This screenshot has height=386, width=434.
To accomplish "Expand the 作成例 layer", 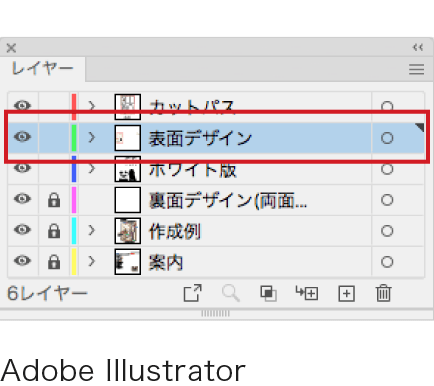I will tap(92, 231).
